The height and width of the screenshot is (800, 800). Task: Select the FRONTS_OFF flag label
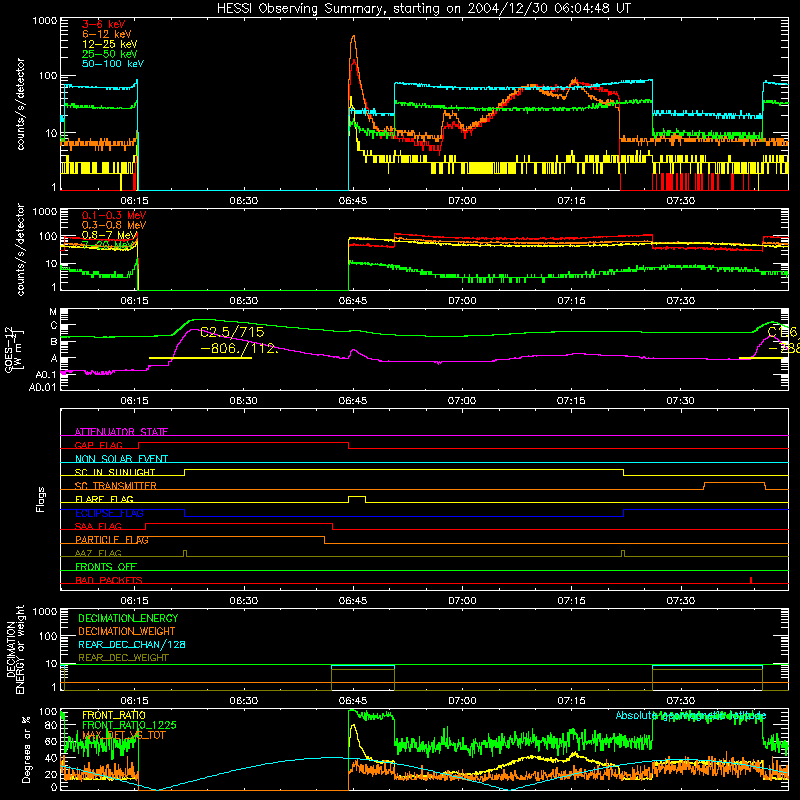[106, 566]
